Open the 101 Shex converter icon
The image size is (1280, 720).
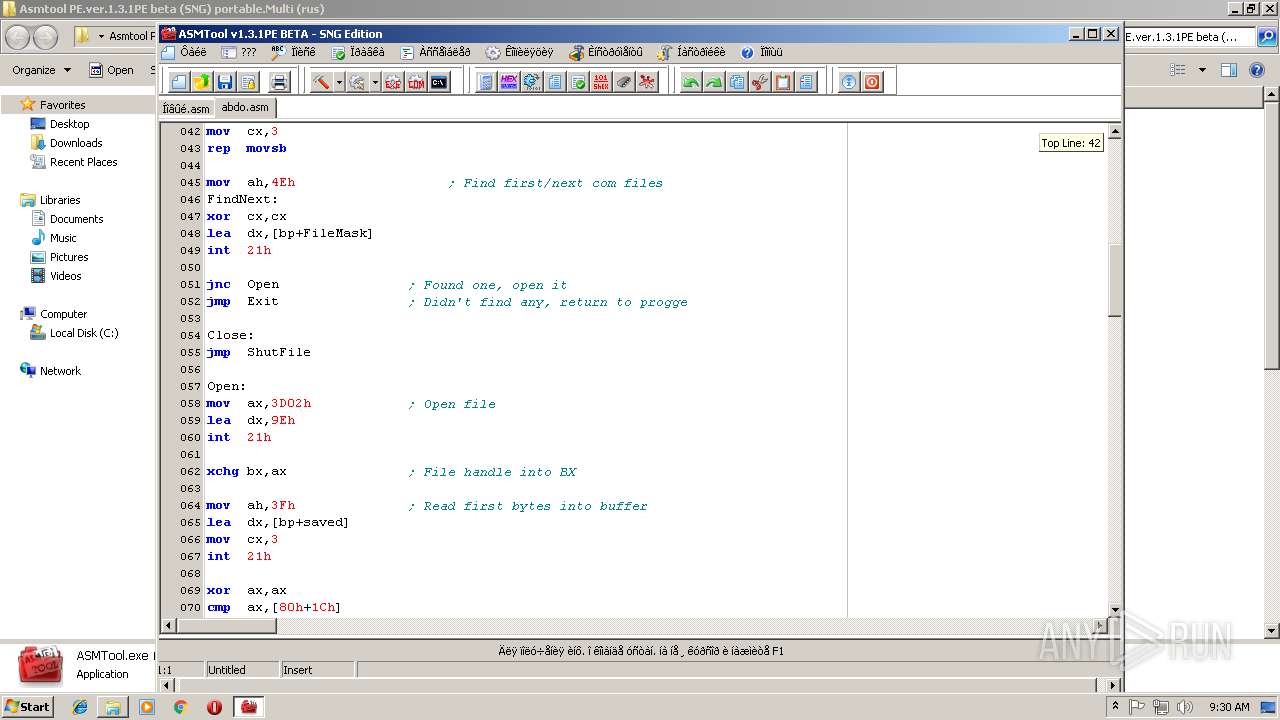pos(601,82)
